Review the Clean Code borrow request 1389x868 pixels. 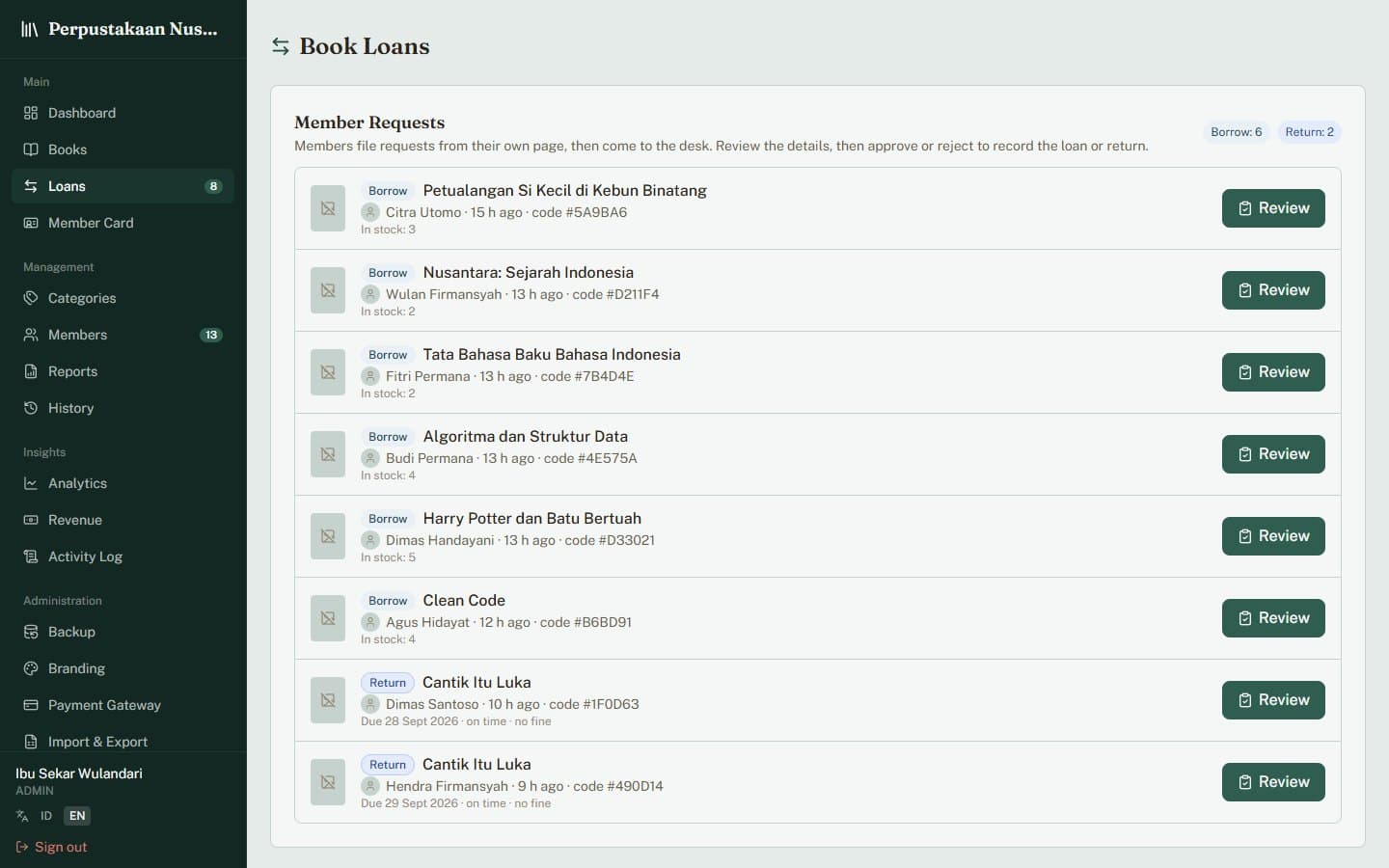pyautogui.click(x=1273, y=618)
